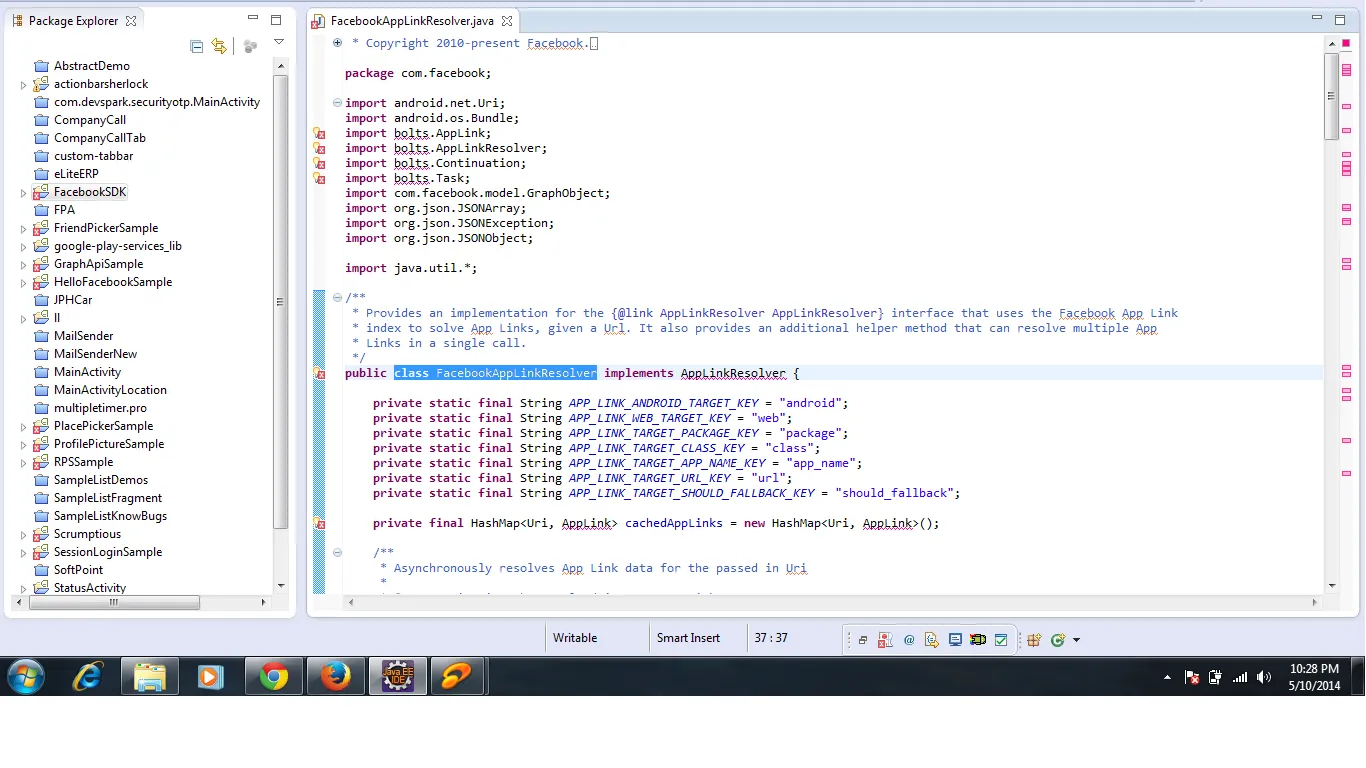The height and width of the screenshot is (768, 1366).
Task: Click the New Java Class green C icon
Action: click(x=1058, y=640)
